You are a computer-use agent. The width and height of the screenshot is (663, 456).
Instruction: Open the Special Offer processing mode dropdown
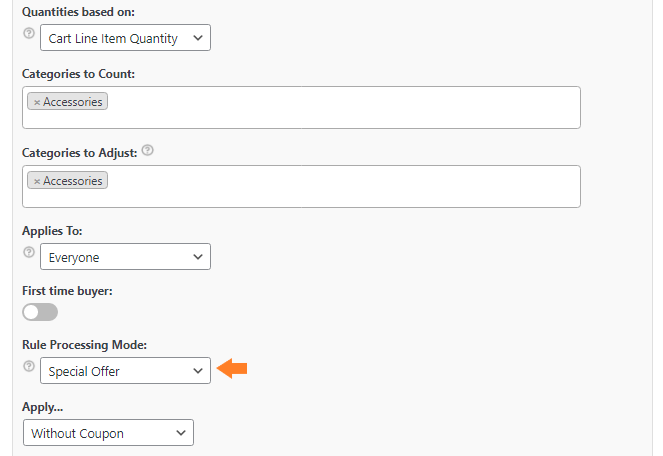click(x=125, y=371)
